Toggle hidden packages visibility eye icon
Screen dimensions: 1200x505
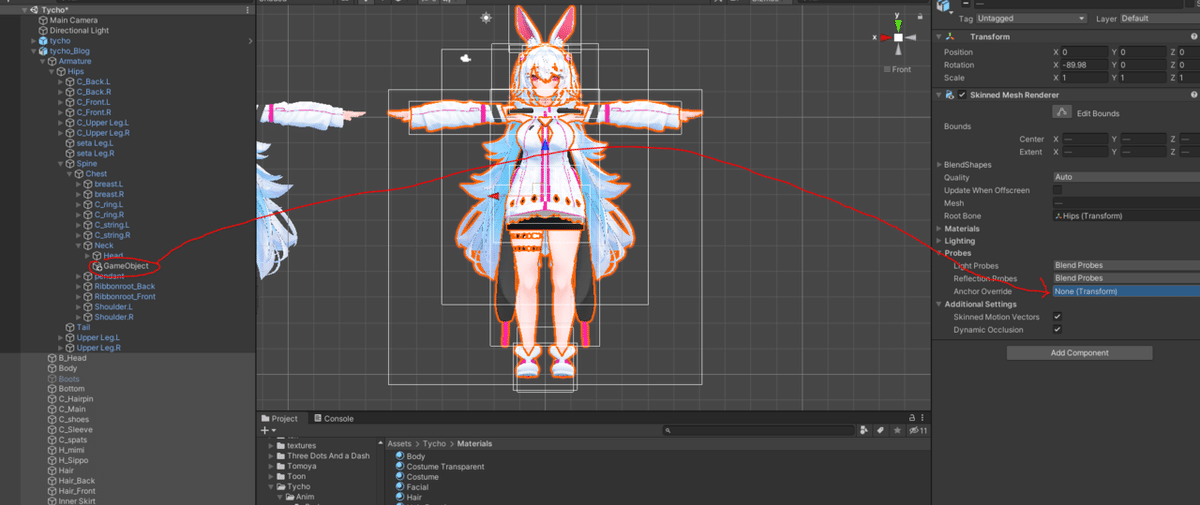click(917, 430)
